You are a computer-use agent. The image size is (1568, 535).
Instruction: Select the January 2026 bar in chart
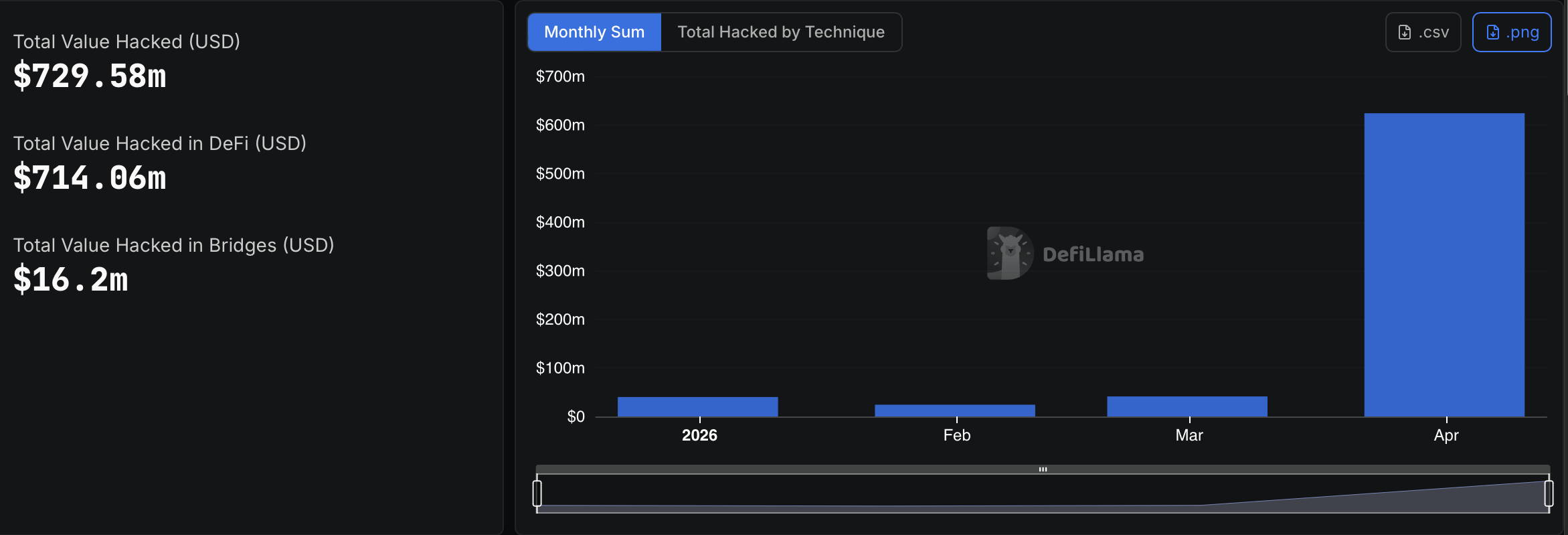click(x=697, y=406)
